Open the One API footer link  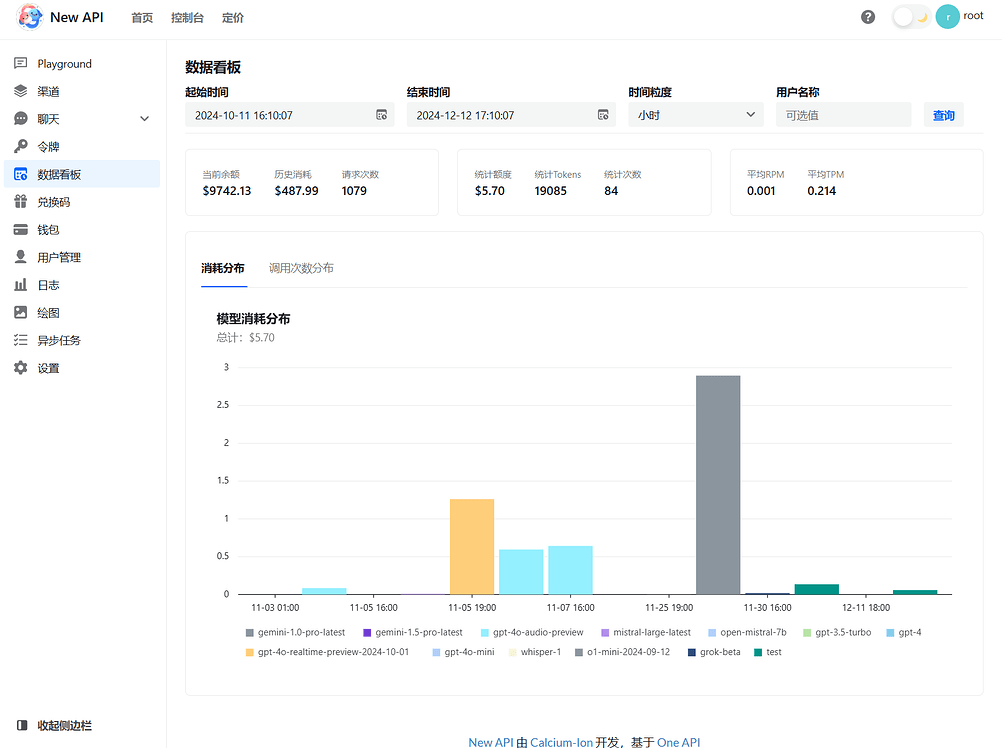pos(679,742)
